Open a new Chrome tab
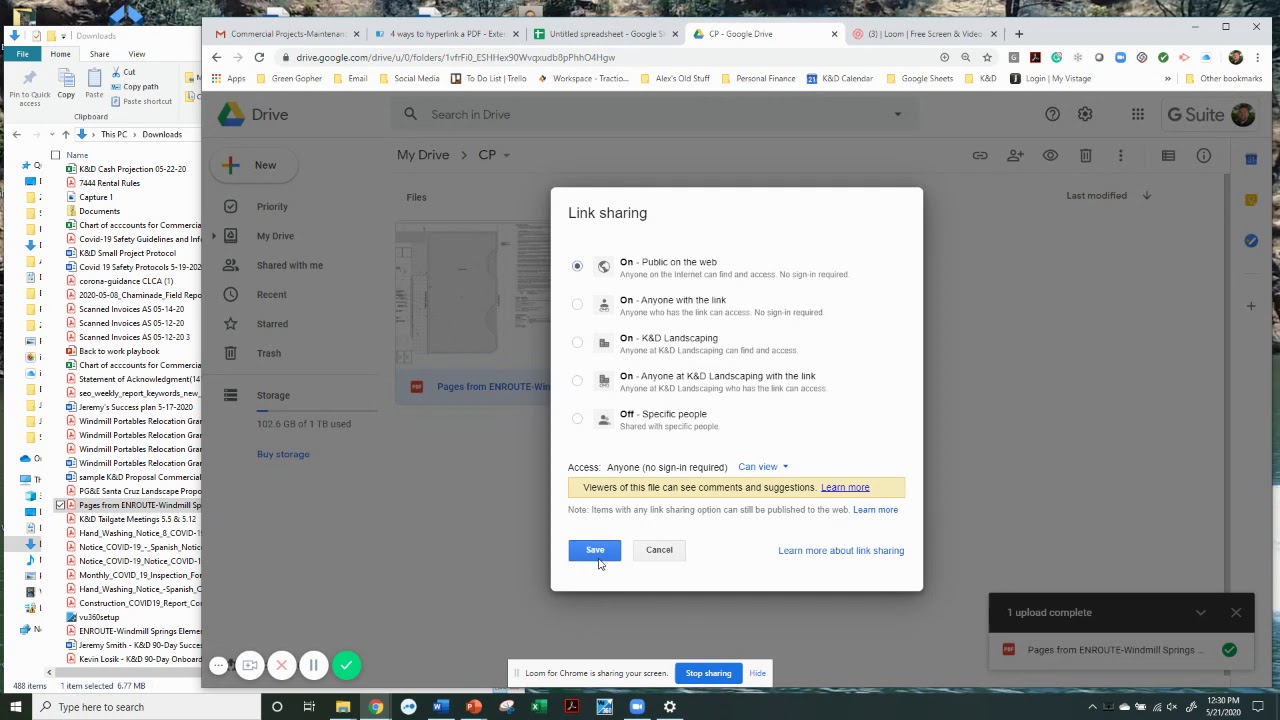This screenshot has width=1280, height=720. tap(1019, 34)
